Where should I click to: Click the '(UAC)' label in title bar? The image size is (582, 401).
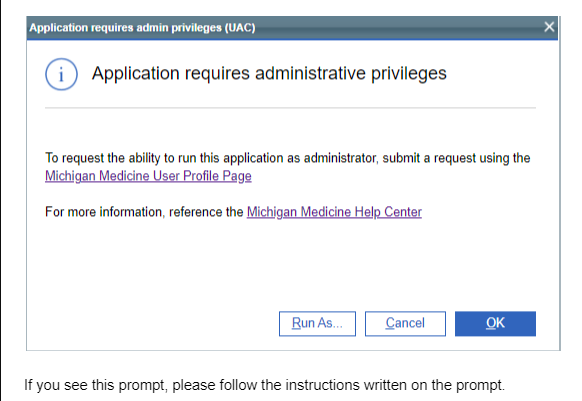pos(240,28)
